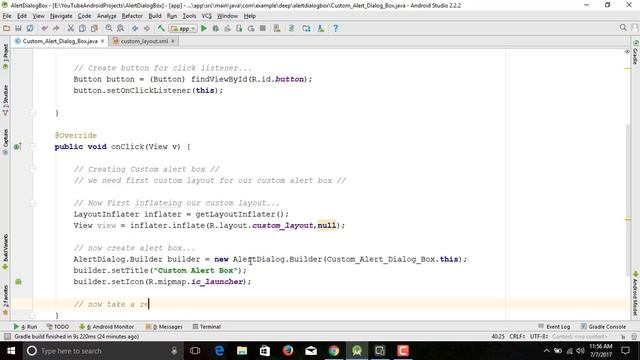Open the Event Log panel
Viewport: 640px width, 360px height.
click(554, 327)
